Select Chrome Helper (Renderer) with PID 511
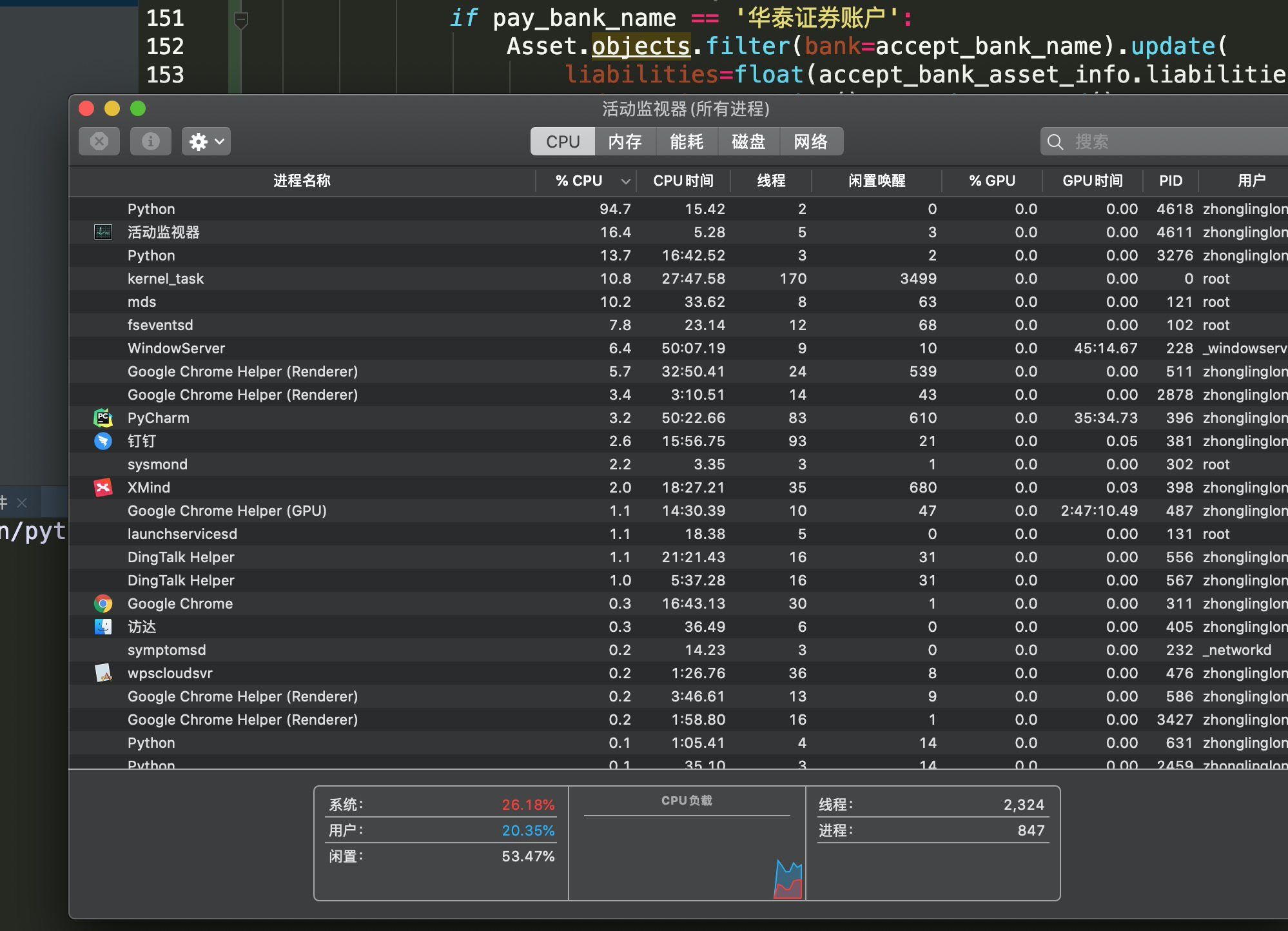1288x931 pixels. 678,371
